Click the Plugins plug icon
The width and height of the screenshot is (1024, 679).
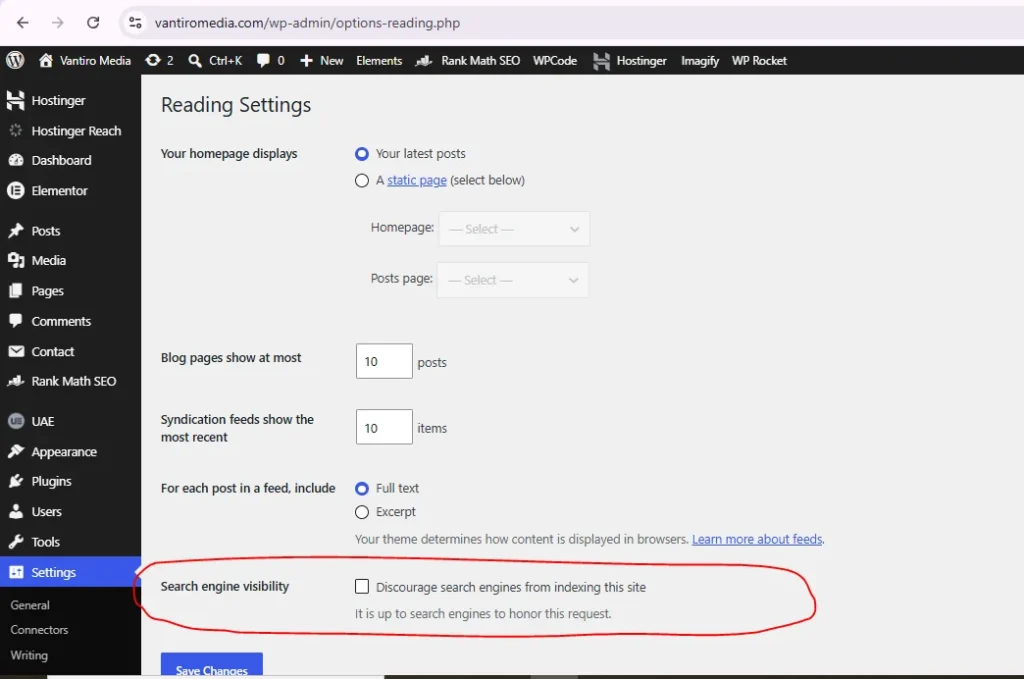click(x=16, y=481)
